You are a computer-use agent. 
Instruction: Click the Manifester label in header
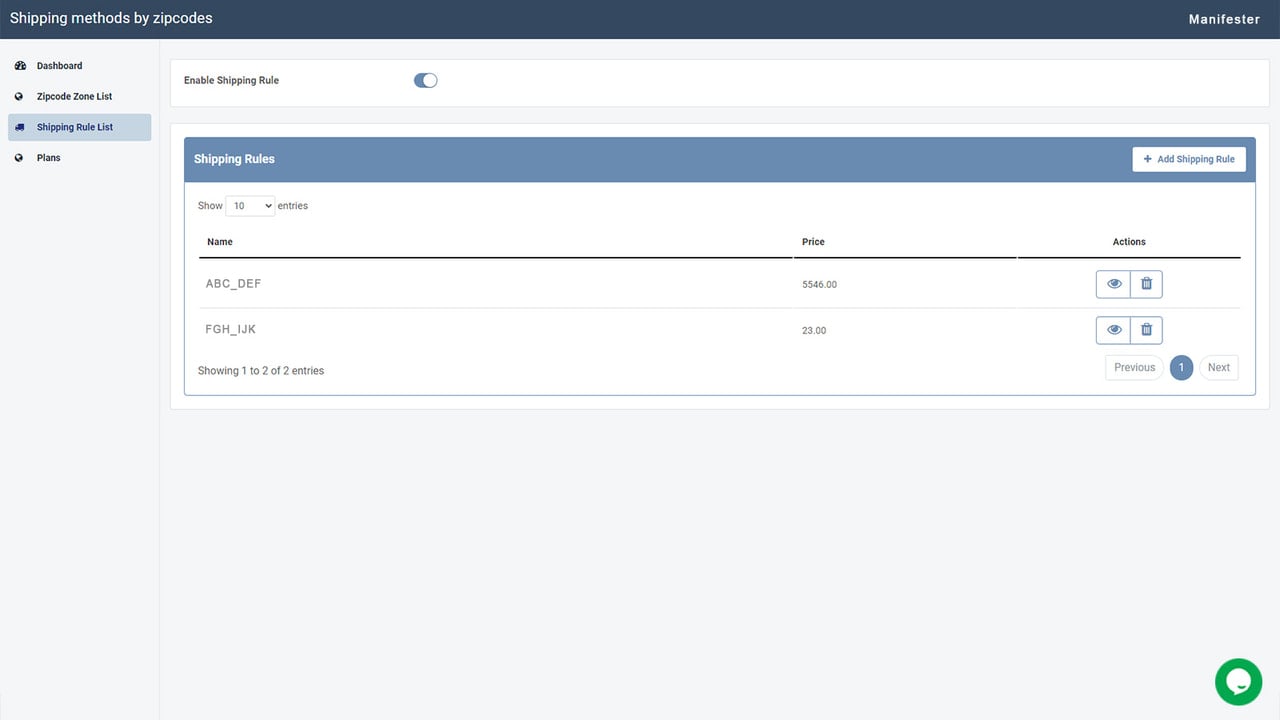pyautogui.click(x=1224, y=19)
